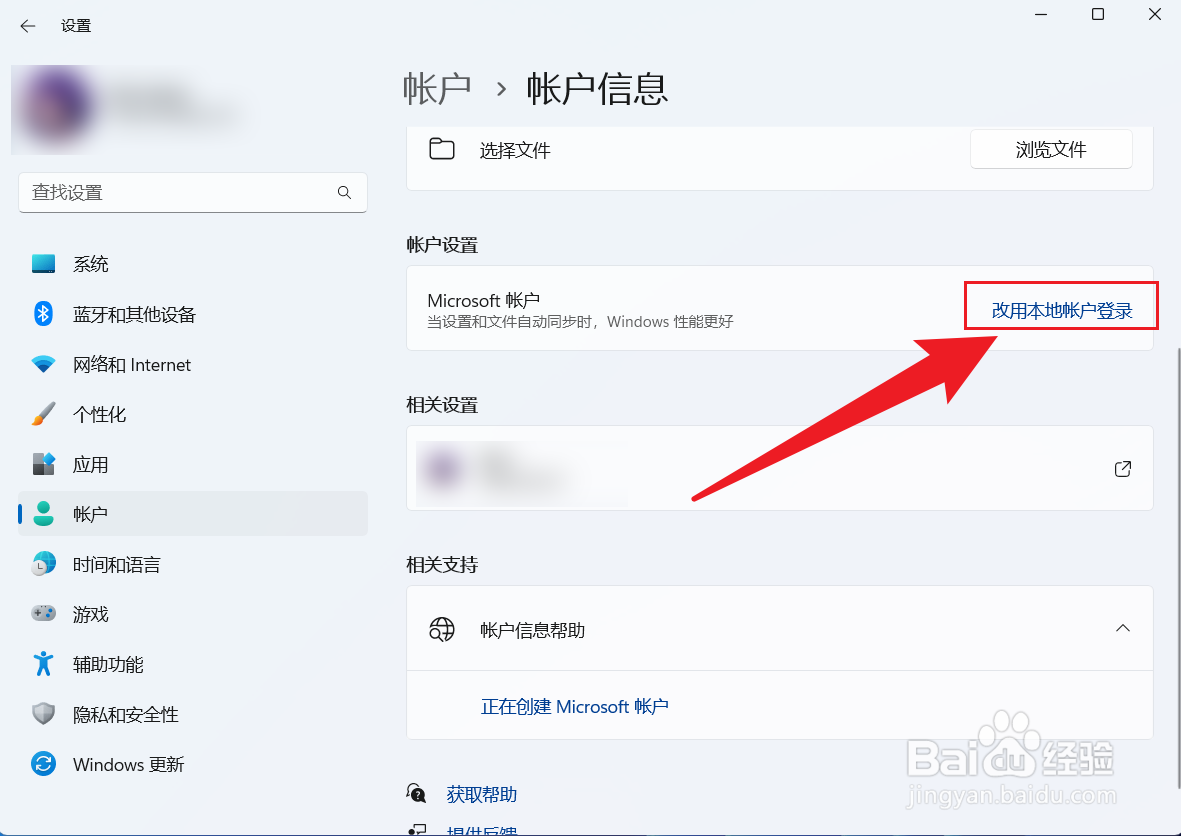Click the Microsoft 帐户 row title
The height and width of the screenshot is (836, 1181).
484,301
